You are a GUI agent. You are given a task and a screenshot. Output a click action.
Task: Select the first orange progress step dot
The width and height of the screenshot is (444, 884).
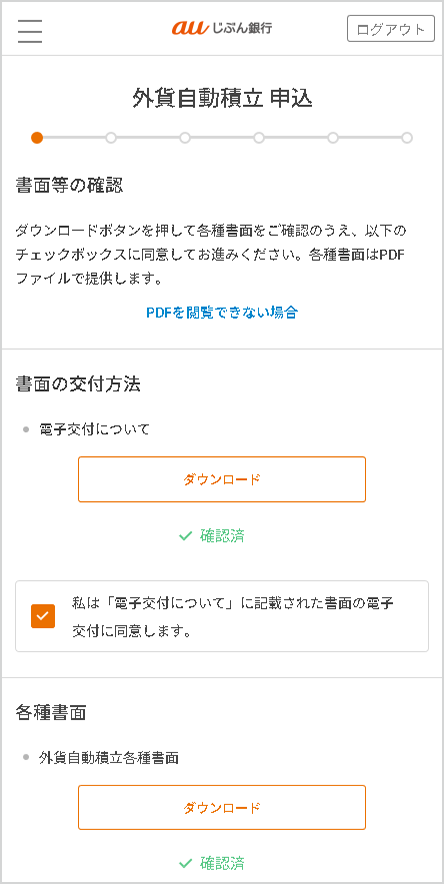[x=37, y=138]
